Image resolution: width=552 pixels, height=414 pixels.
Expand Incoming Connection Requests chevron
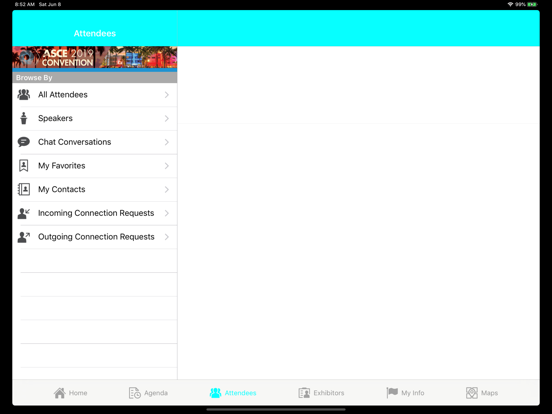167,213
